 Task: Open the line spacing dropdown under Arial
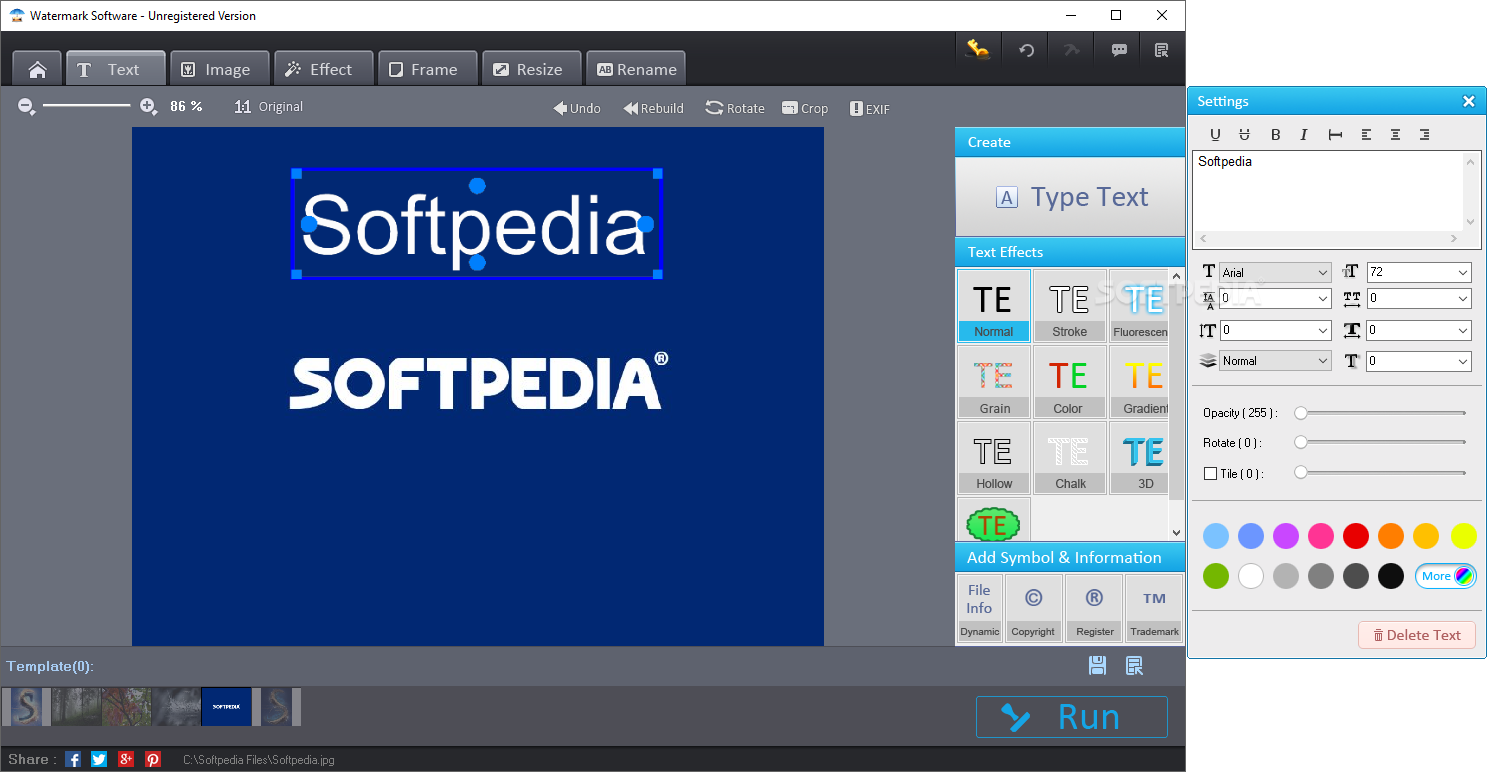[1274, 298]
